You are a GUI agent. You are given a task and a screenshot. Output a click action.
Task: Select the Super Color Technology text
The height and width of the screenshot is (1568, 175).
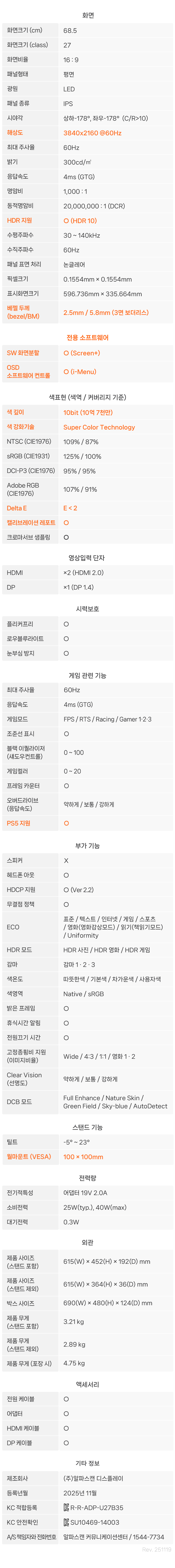[99, 427]
